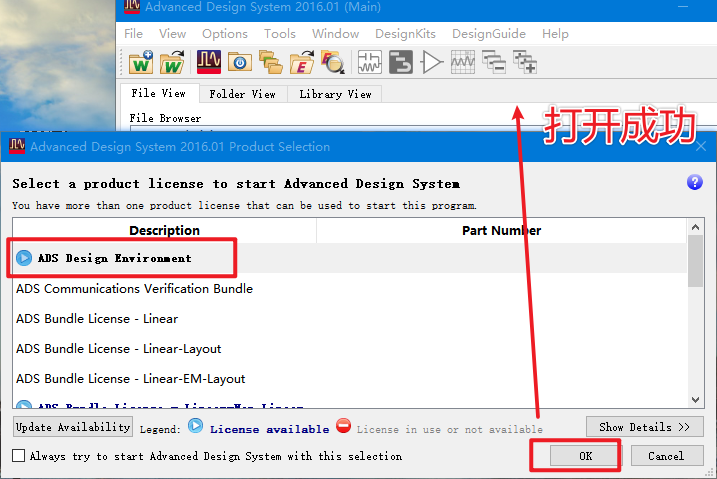
Task: Open the Options menu
Action: pyautogui.click(x=225, y=34)
